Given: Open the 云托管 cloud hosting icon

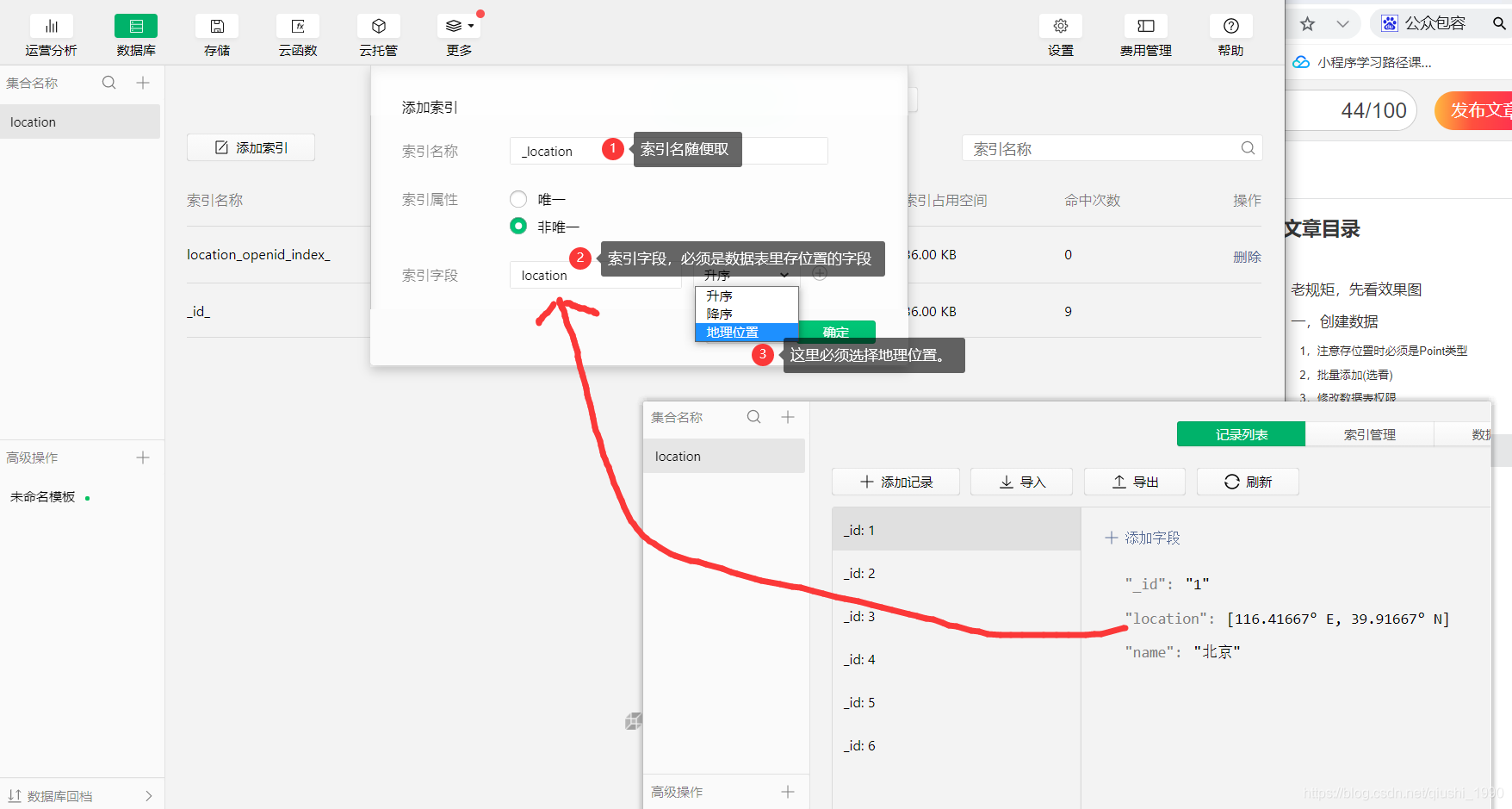Looking at the screenshot, I should tap(379, 26).
